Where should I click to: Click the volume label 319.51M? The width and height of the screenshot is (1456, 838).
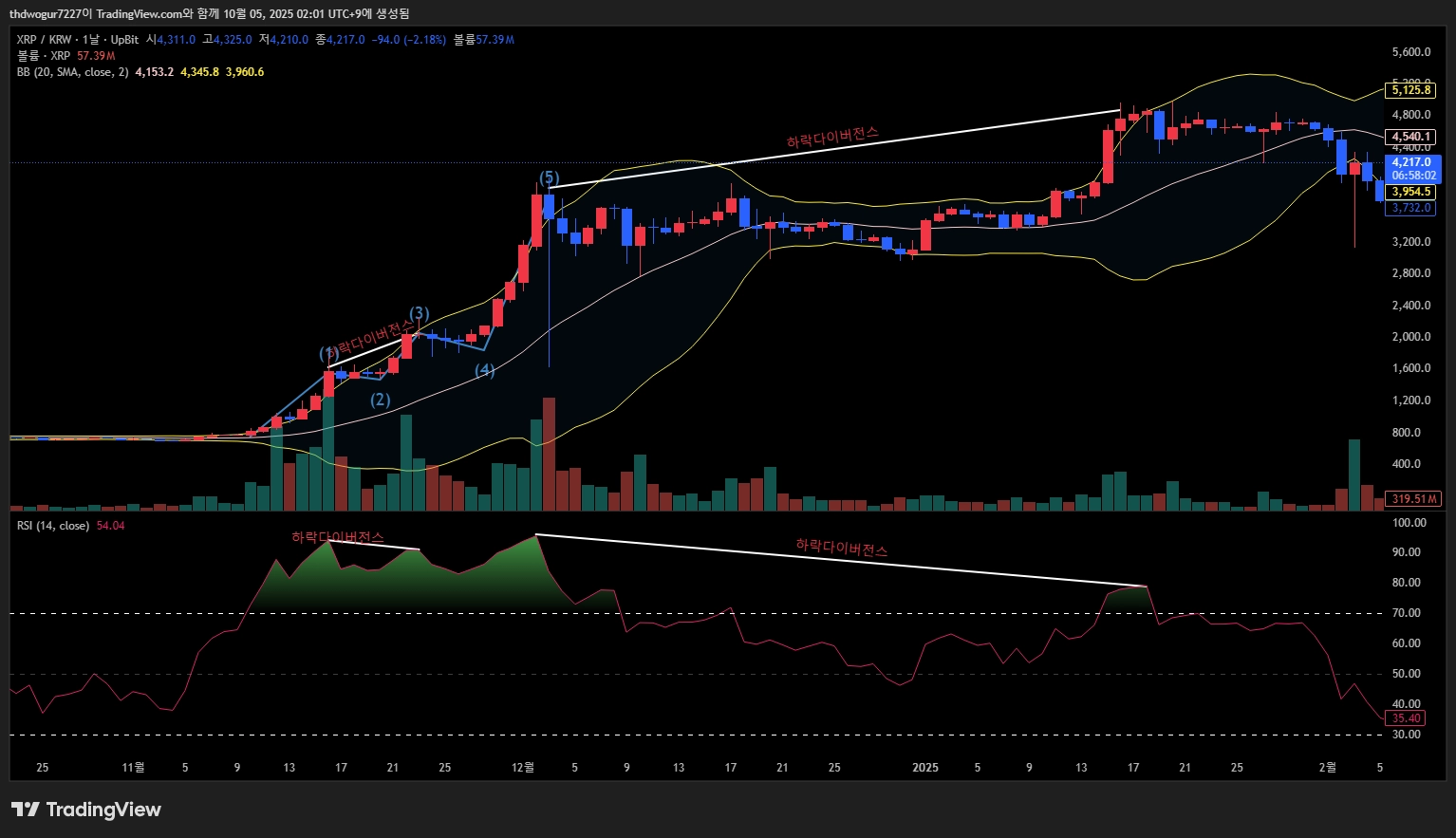[1414, 499]
